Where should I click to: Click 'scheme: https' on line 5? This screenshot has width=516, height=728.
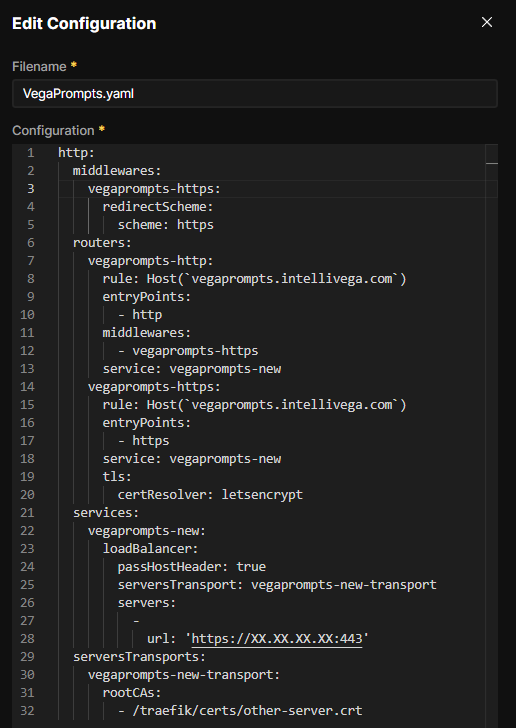pyautogui.click(x=165, y=225)
